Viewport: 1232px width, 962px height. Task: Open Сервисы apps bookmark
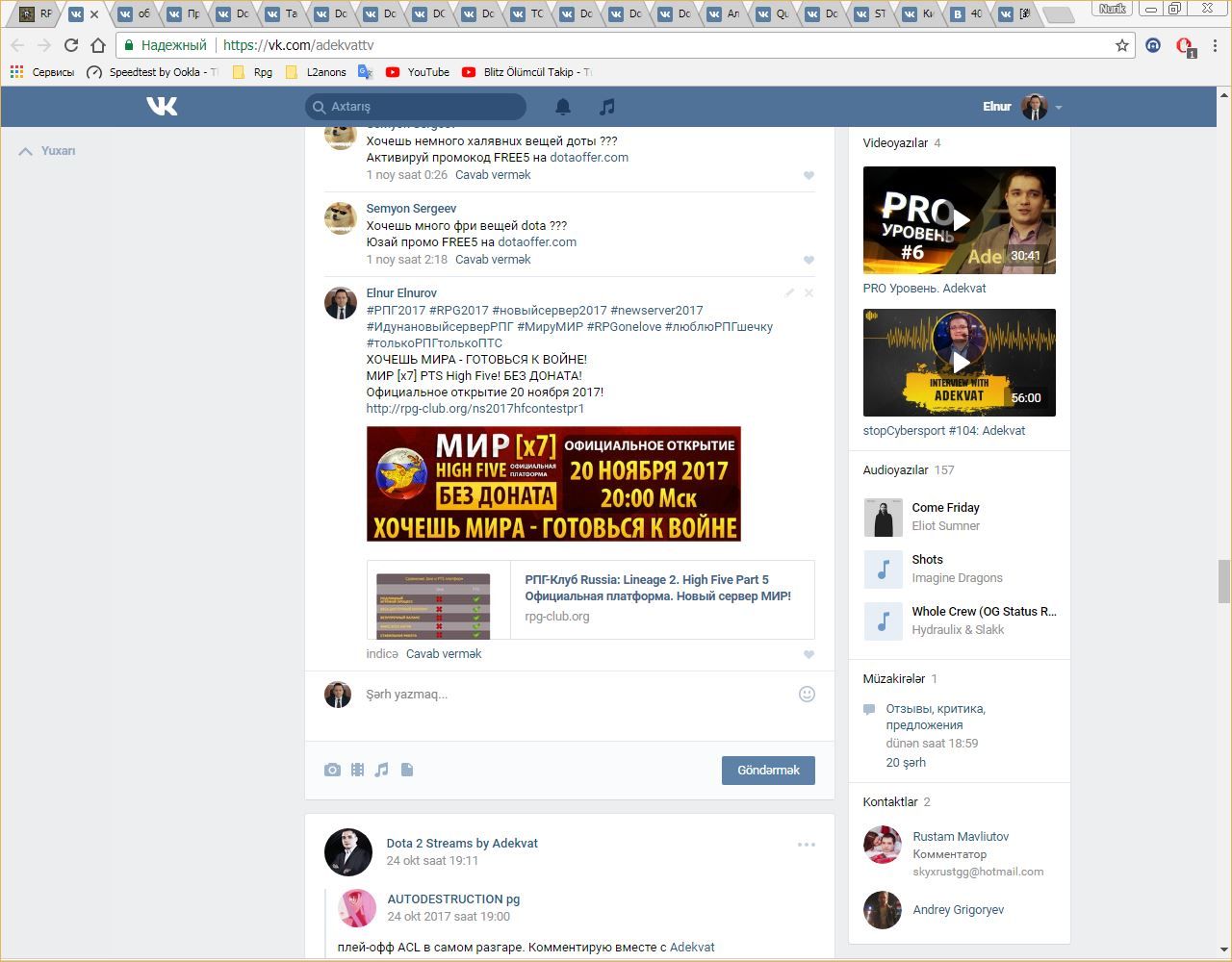pos(41,72)
